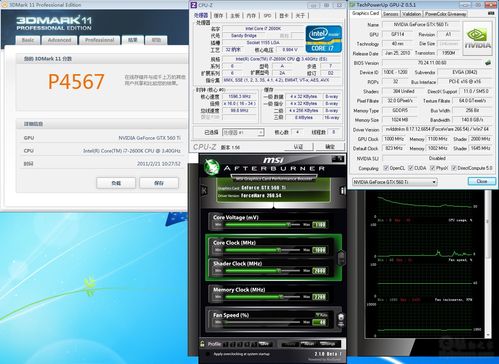Viewport: 499px width, 364px height.
Task: Toggle the profile lock icon in Afterburner
Action: coord(203,344)
